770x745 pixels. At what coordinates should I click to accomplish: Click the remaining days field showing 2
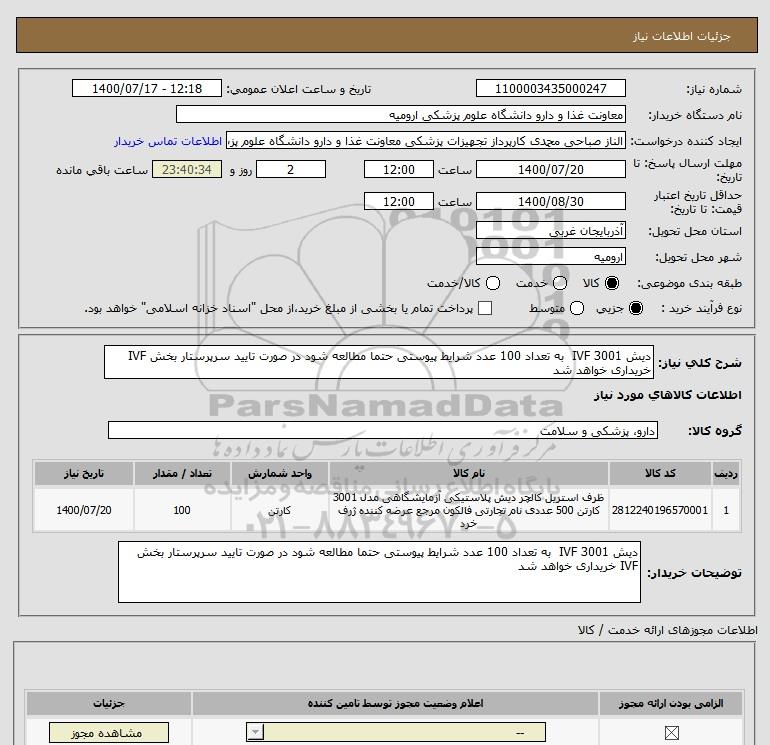click(x=291, y=169)
